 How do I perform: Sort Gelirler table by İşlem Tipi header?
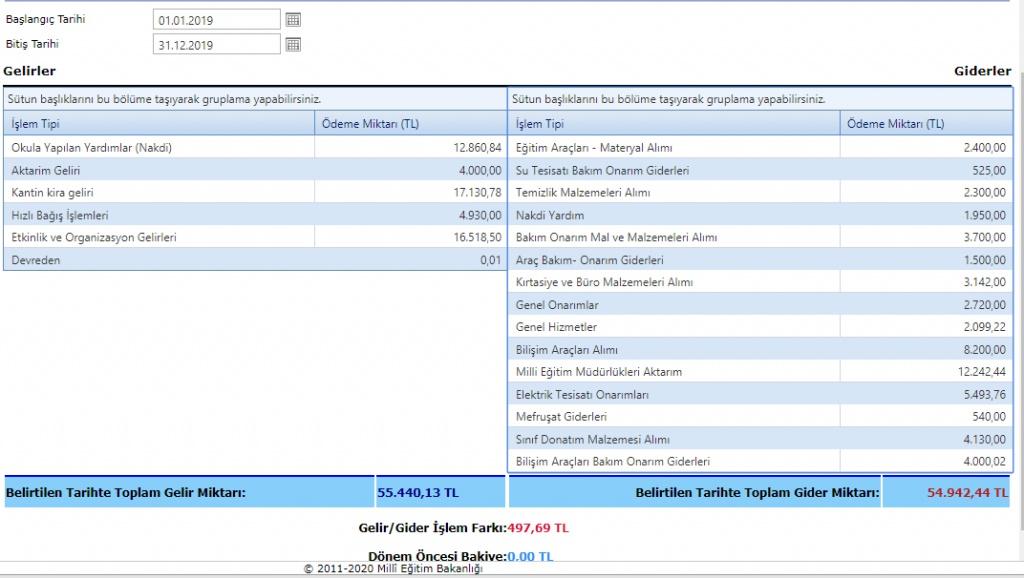click(159, 123)
